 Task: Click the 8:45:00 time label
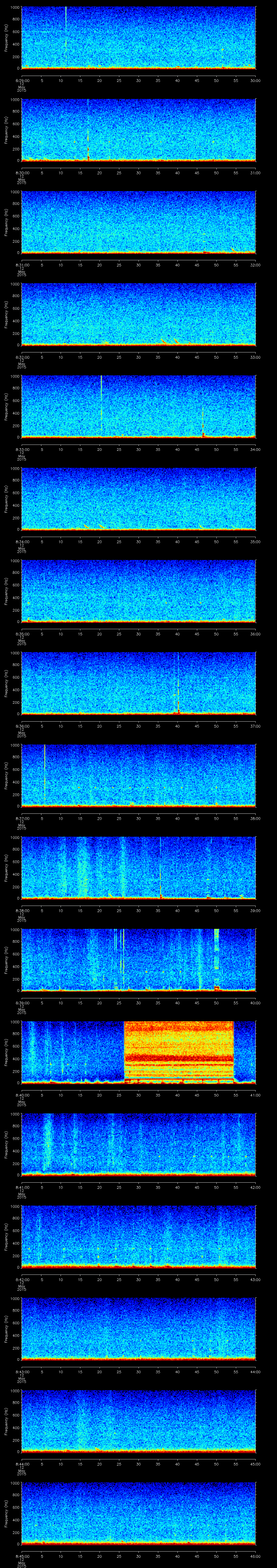pyautogui.click(x=21, y=1556)
